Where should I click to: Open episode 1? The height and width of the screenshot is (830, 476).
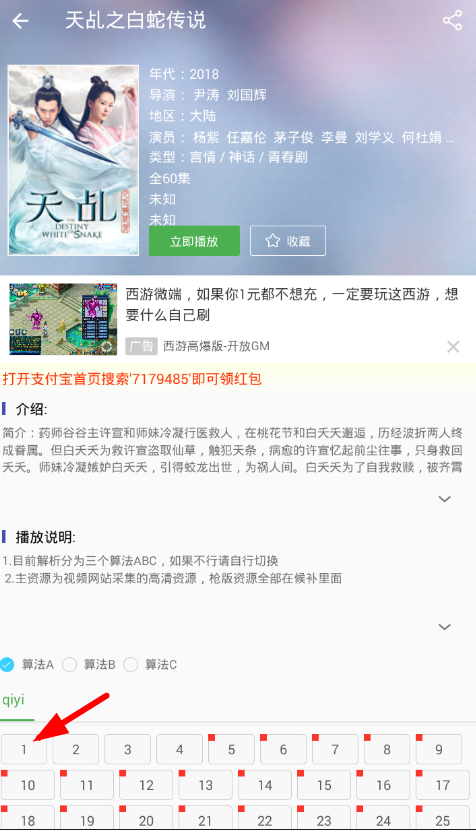click(23, 749)
